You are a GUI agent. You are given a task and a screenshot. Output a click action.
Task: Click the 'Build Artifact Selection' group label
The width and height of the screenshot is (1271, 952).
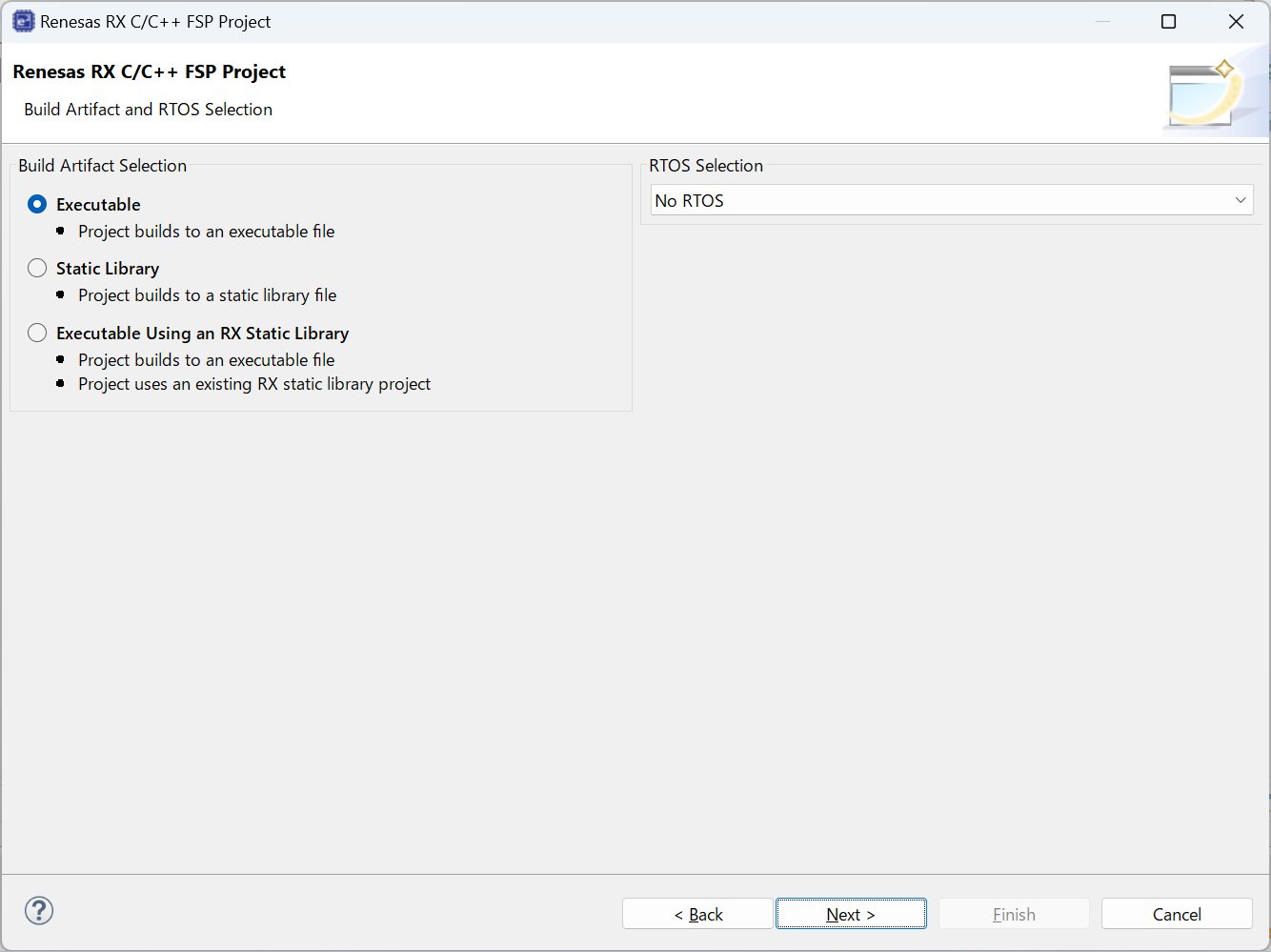pyautogui.click(x=103, y=166)
